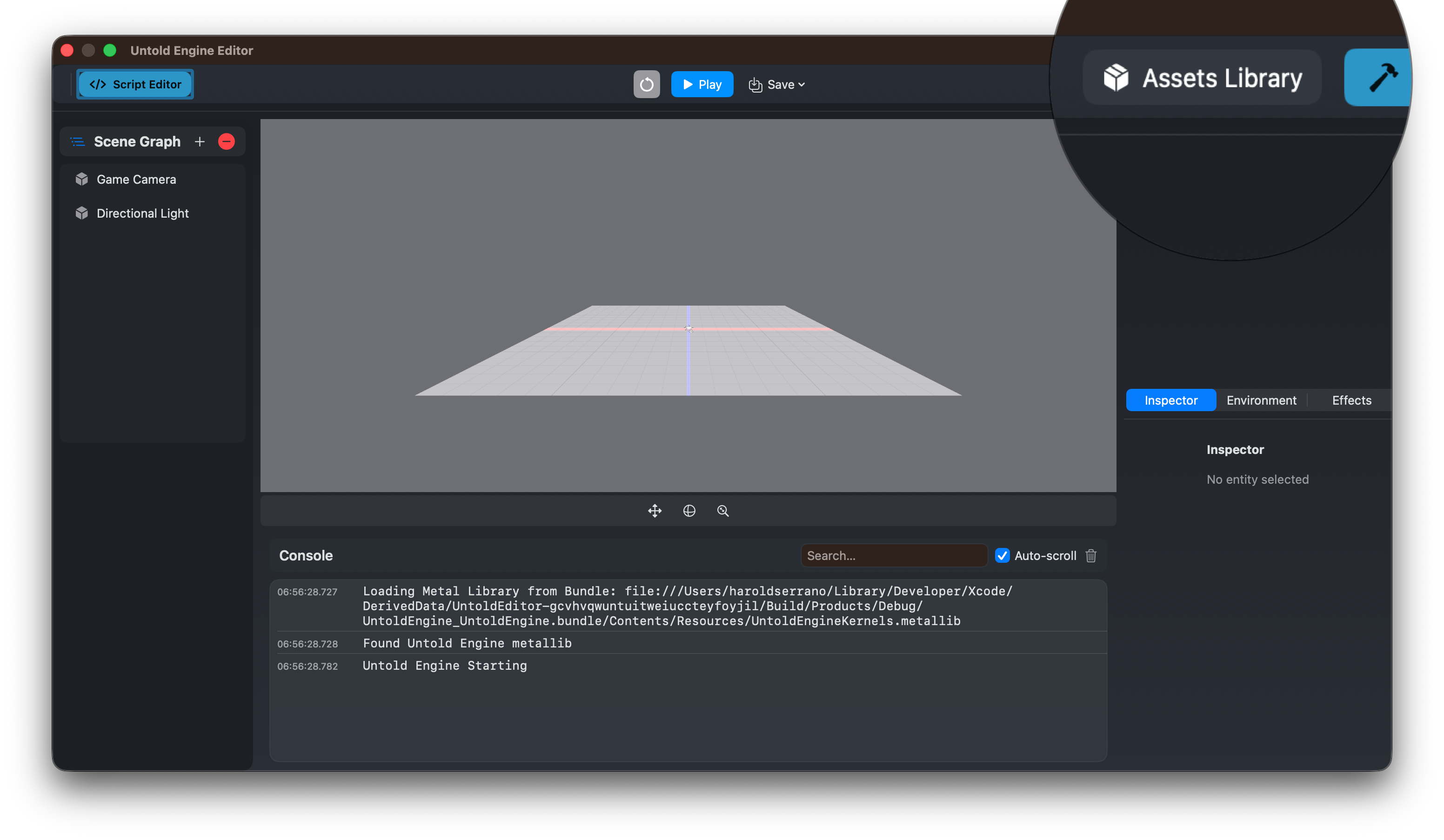Open the Script Editor
Image resolution: width=1444 pixels, height=840 pixels.
[x=134, y=84]
